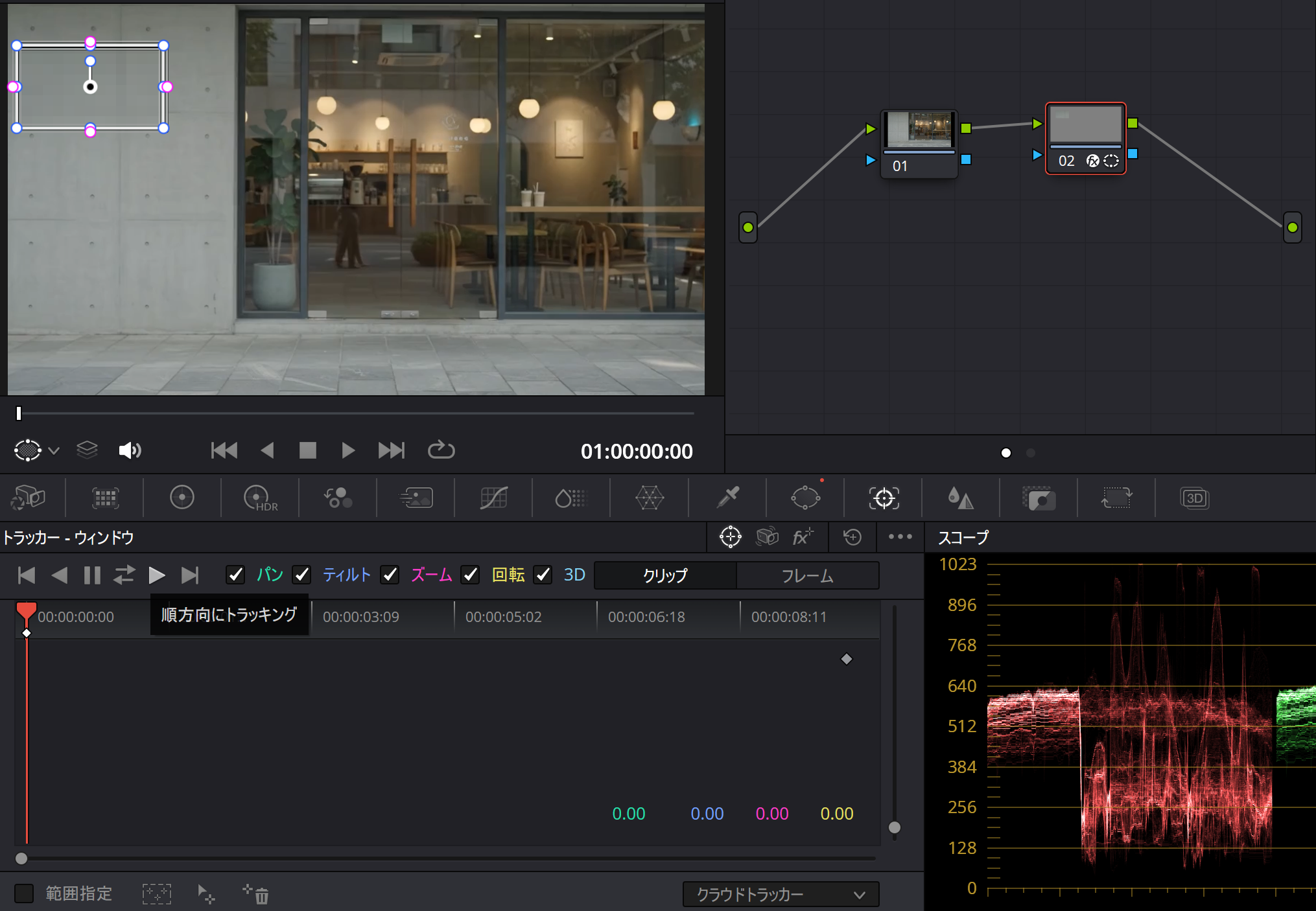Switch tracker to Window mode icon
The width and height of the screenshot is (1316, 911).
coord(730,537)
